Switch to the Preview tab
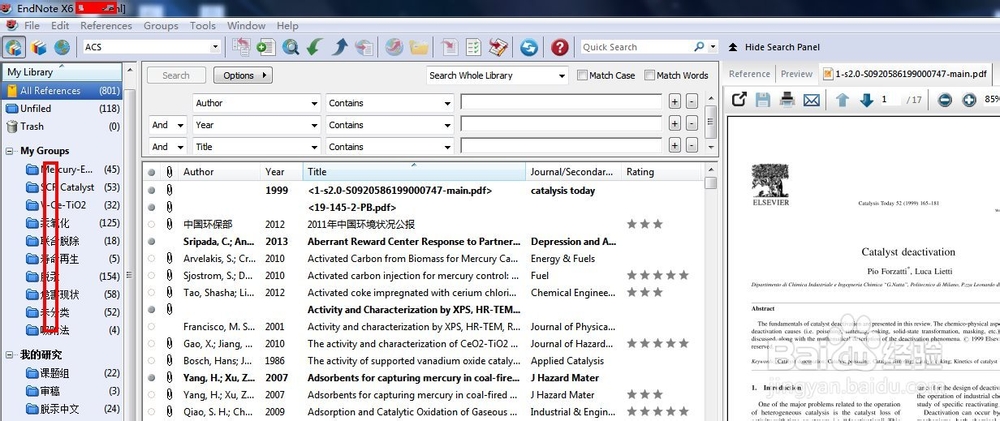Viewport: 1000px width, 421px height. (x=797, y=74)
